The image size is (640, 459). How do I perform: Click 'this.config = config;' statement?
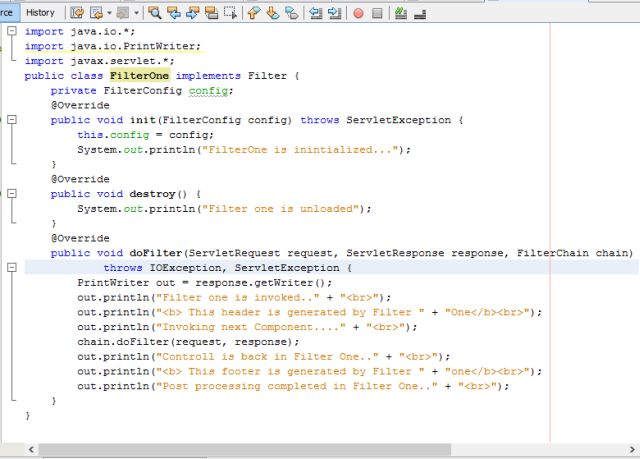[145, 135]
